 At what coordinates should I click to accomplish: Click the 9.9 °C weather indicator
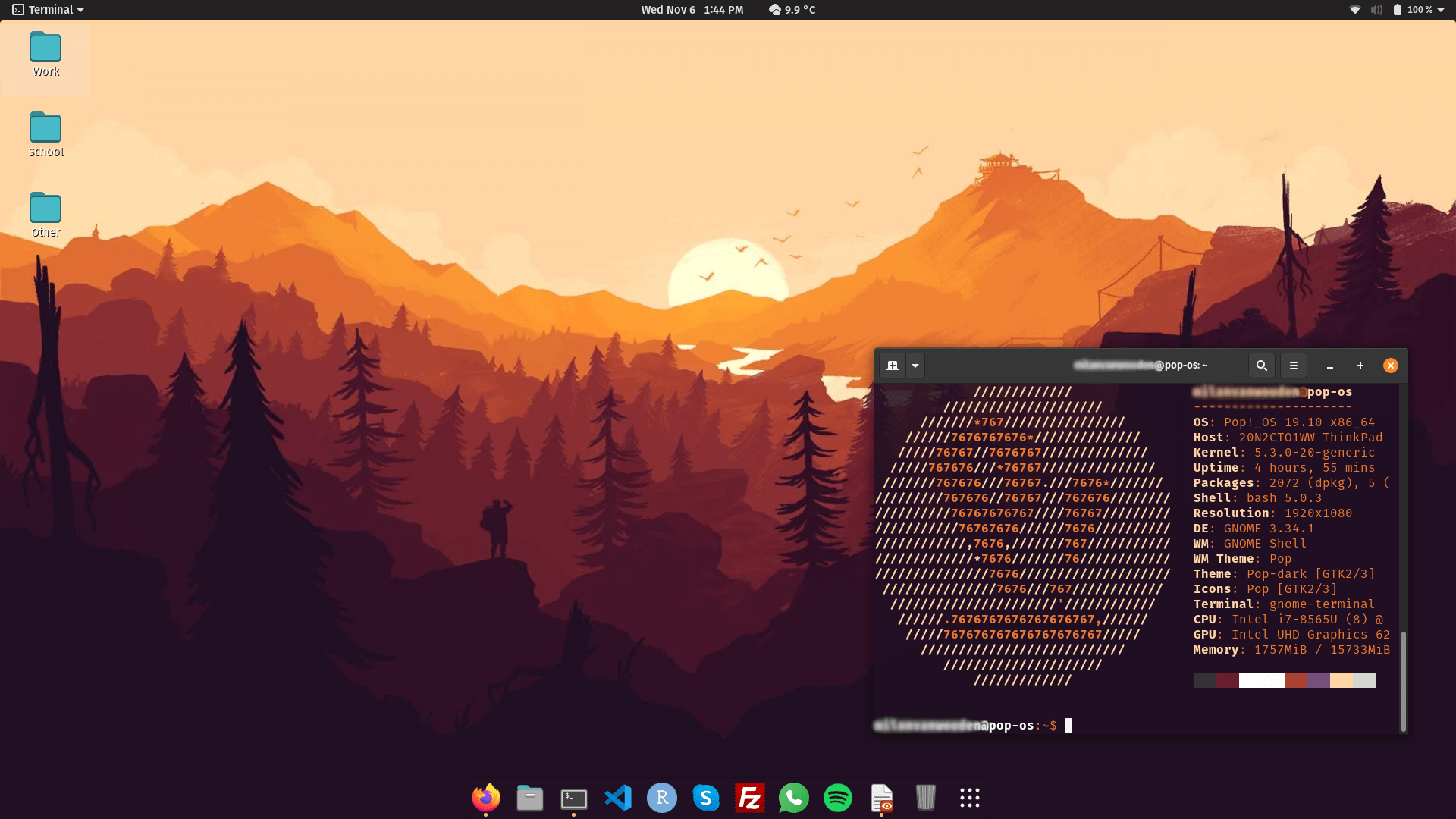pos(792,10)
